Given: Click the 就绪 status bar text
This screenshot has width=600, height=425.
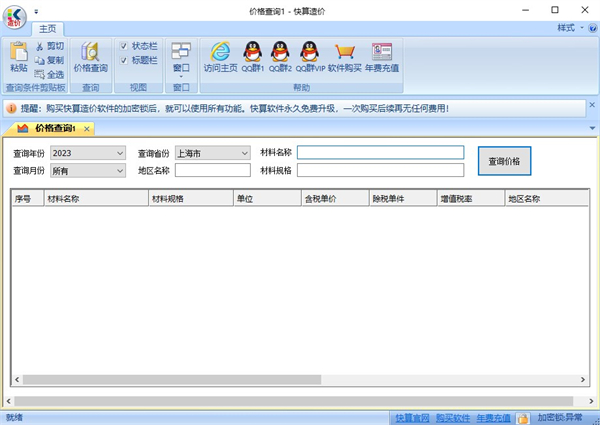Looking at the screenshot, I should click(x=14, y=417).
